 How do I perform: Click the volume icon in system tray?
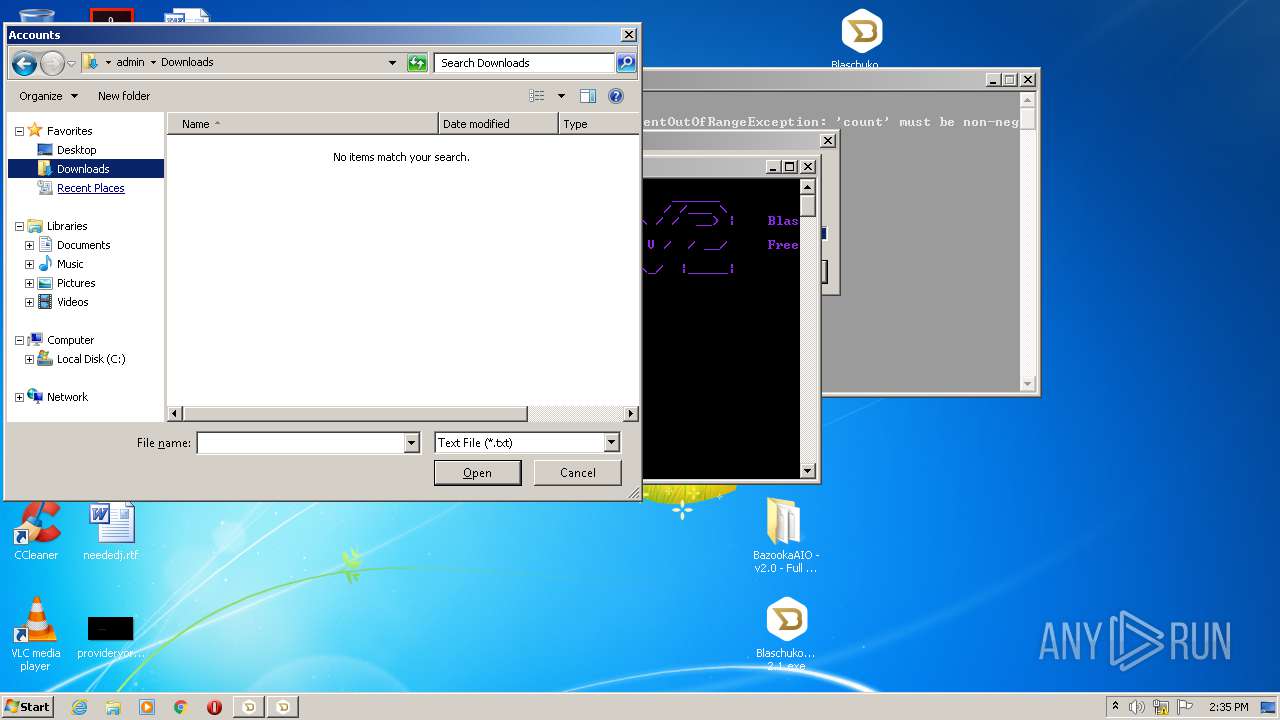click(1137, 707)
